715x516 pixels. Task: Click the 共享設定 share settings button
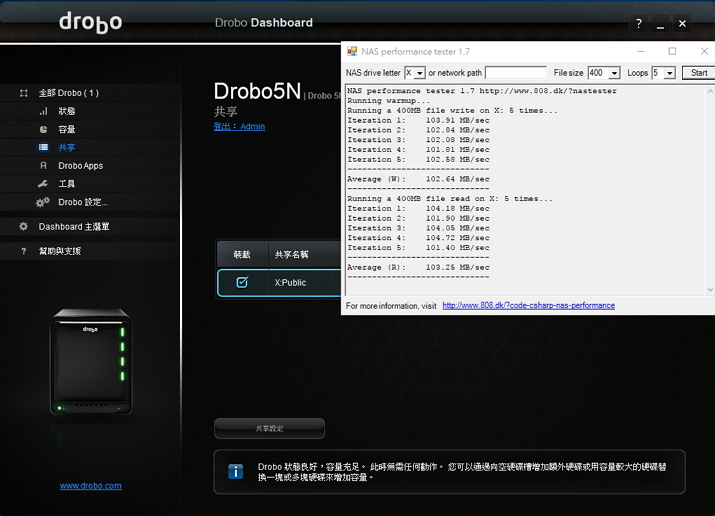coord(269,428)
